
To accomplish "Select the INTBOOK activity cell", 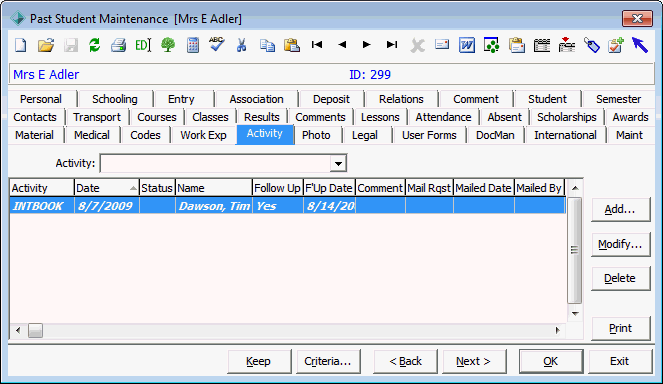I will coord(41,206).
